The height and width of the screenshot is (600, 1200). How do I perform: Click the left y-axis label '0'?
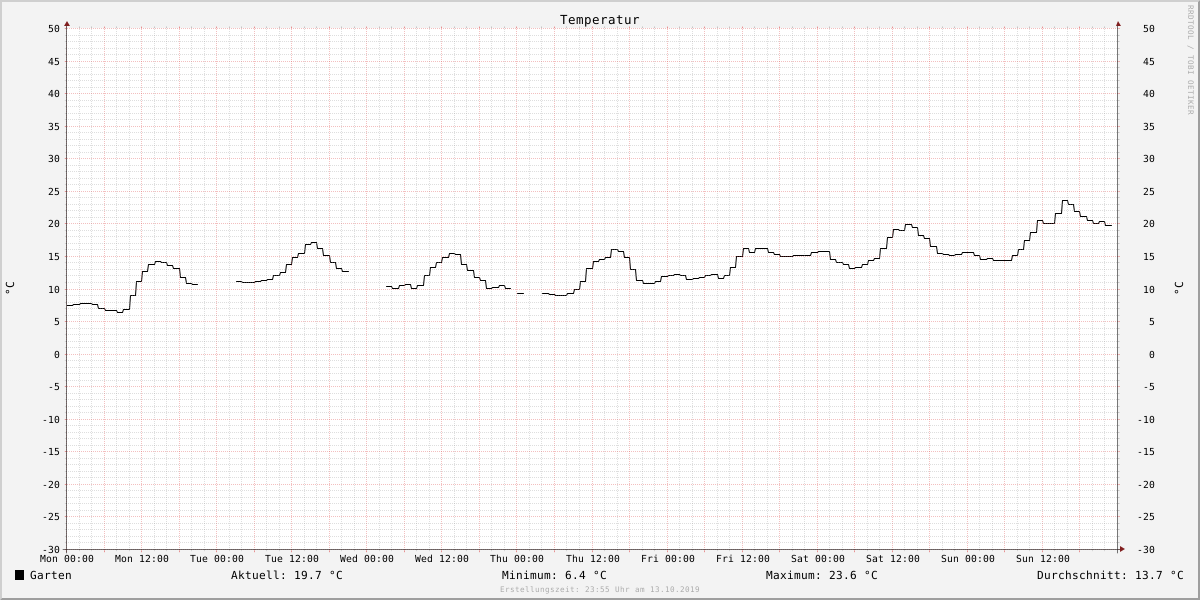[57, 355]
